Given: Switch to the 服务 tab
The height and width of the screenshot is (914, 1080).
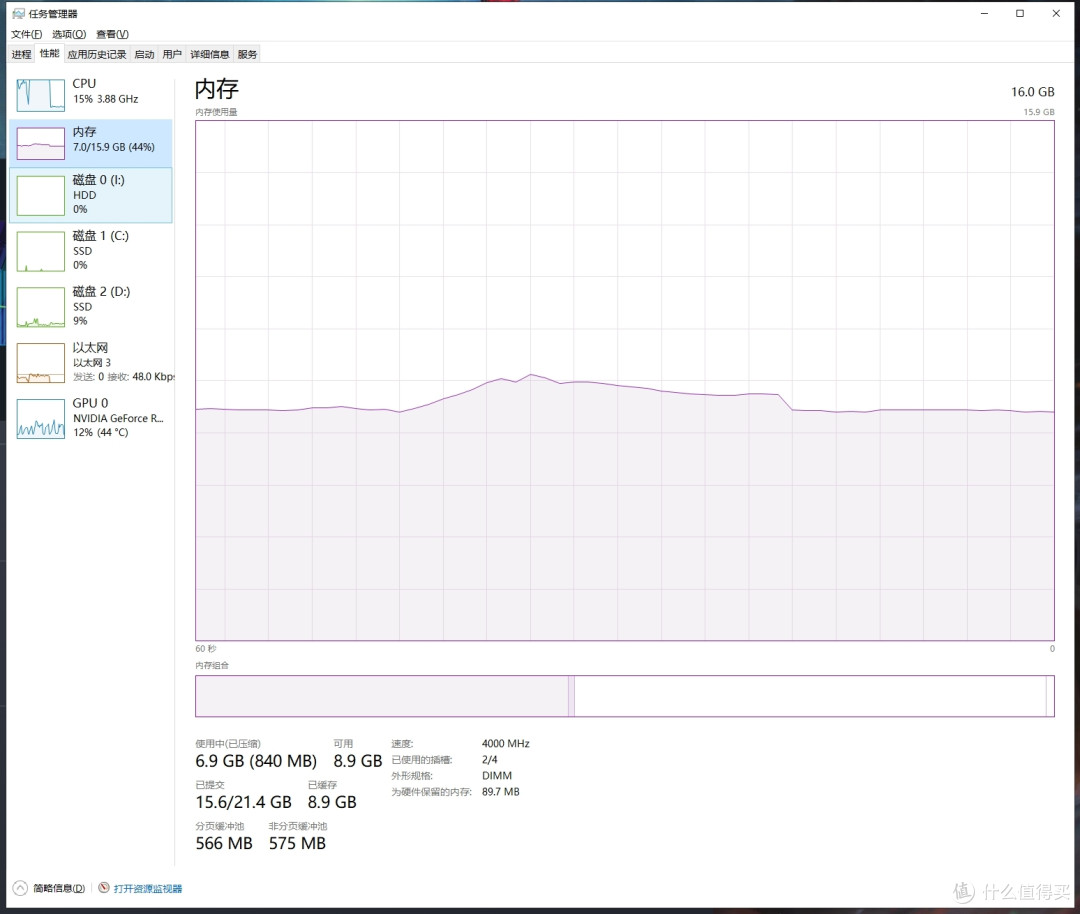Looking at the screenshot, I should click(x=247, y=54).
